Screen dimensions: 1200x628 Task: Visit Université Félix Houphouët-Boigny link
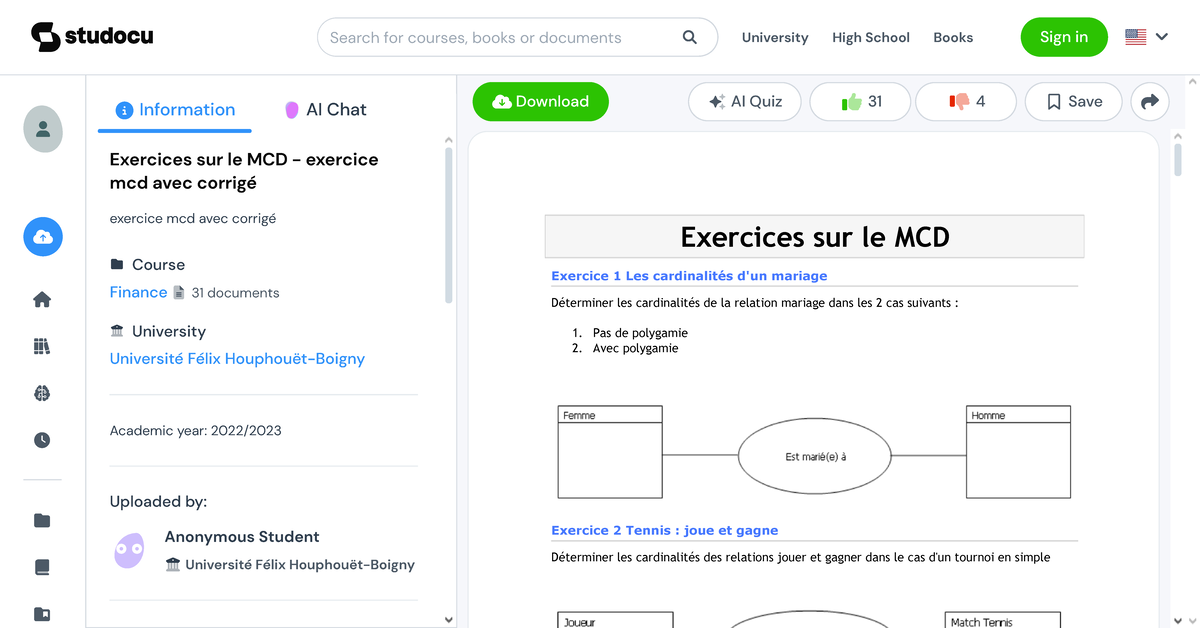(237, 358)
